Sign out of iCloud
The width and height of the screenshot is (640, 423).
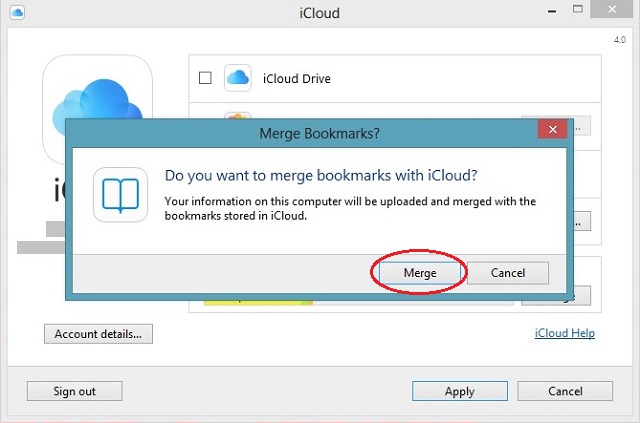point(74,391)
